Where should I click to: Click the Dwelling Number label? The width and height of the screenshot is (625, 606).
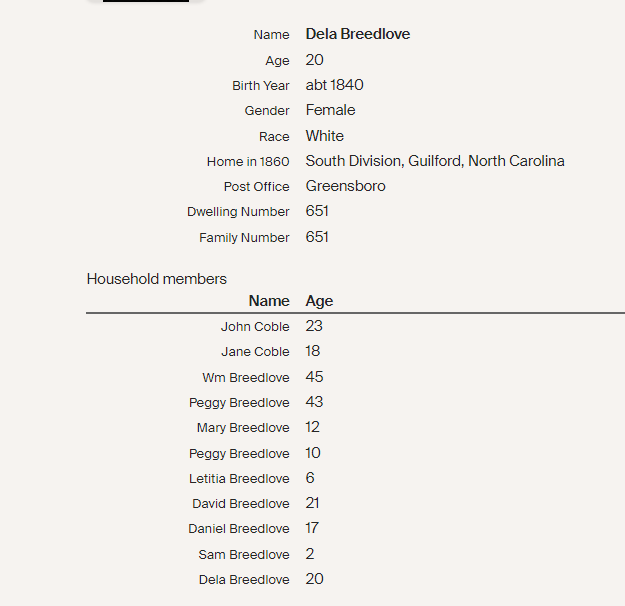pyautogui.click(x=238, y=212)
